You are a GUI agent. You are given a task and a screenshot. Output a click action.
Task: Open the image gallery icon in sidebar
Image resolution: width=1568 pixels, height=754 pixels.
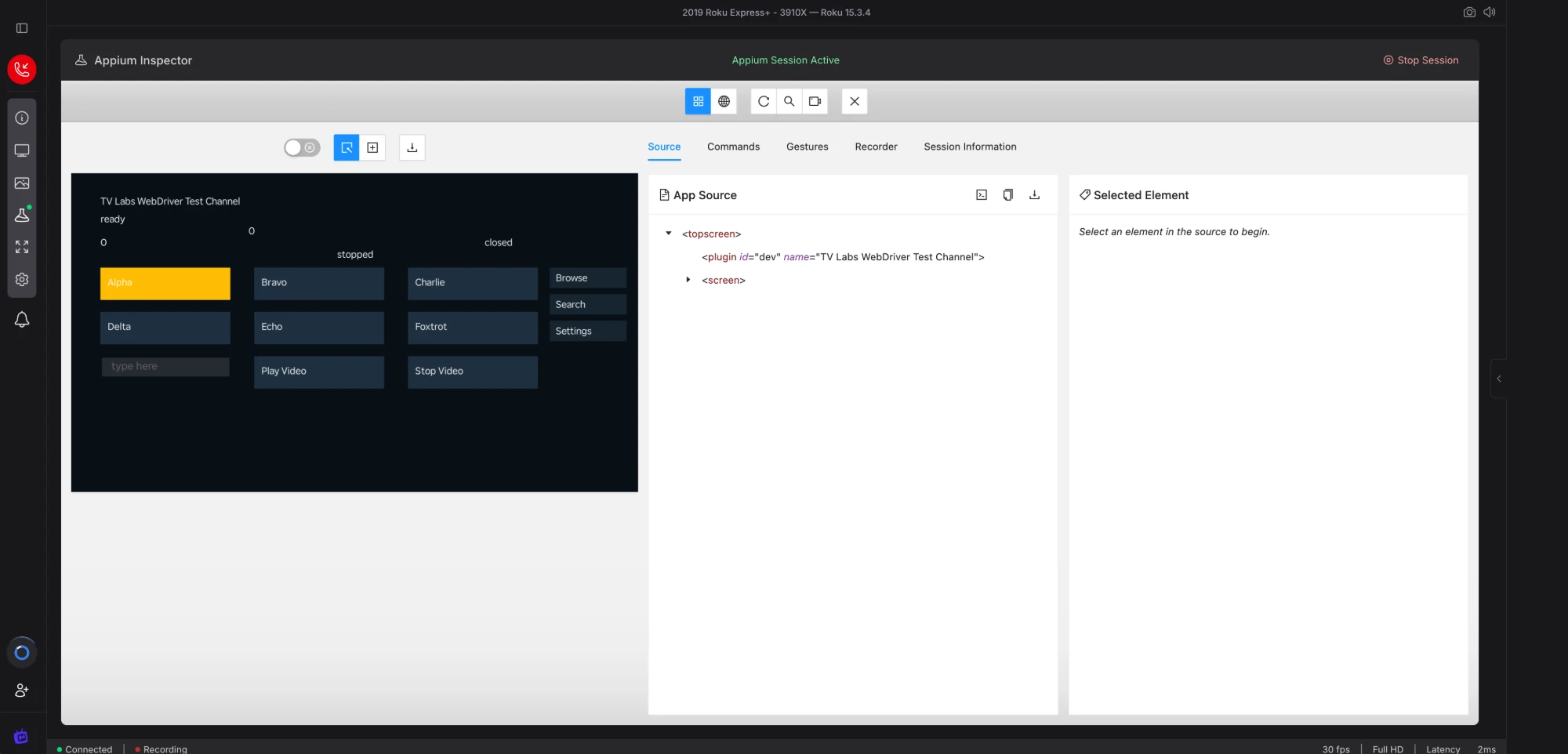point(22,183)
